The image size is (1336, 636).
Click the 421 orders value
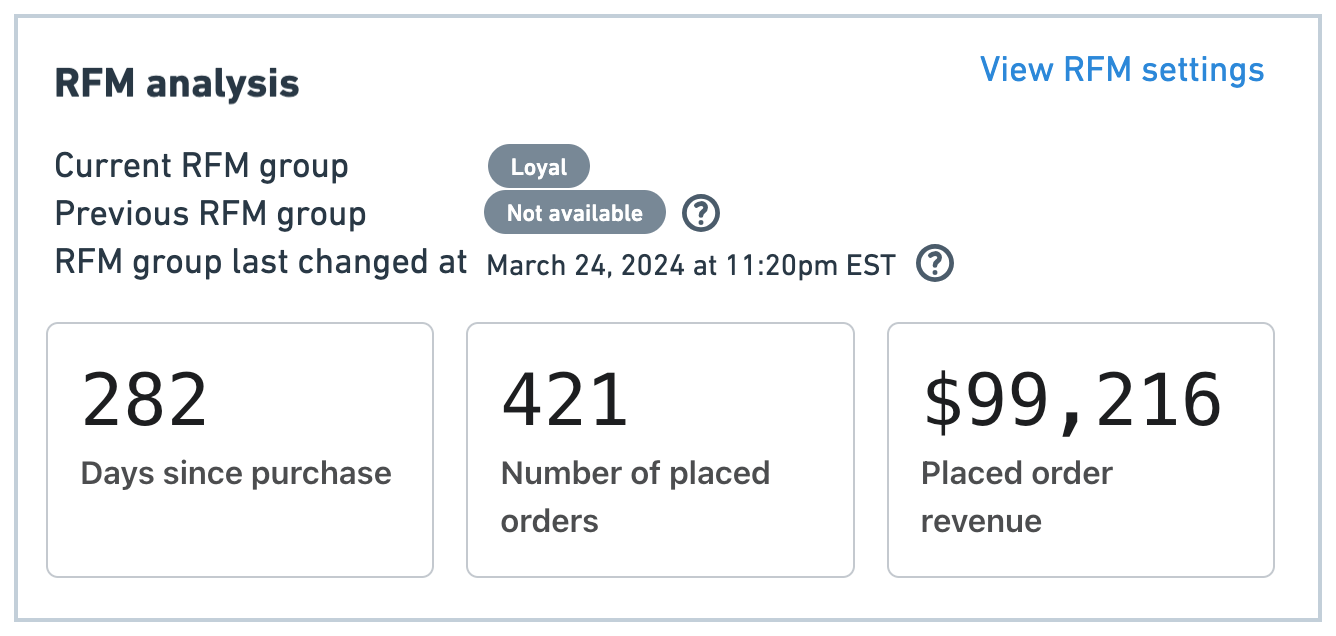pyautogui.click(x=565, y=400)
